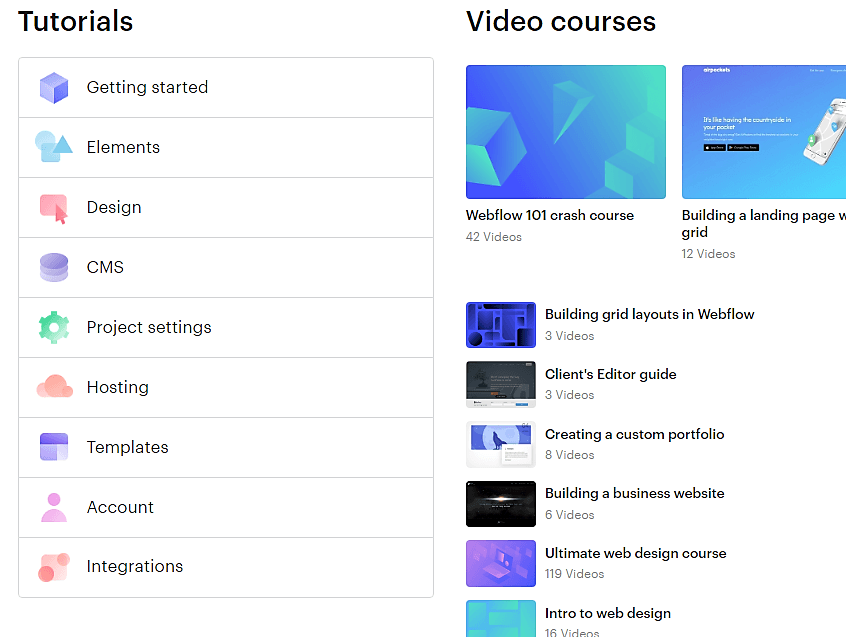The height and width of the screenshot is (637, 846).
Task: Click the Webflow 101 crash course title
Action: pos(550,215)
